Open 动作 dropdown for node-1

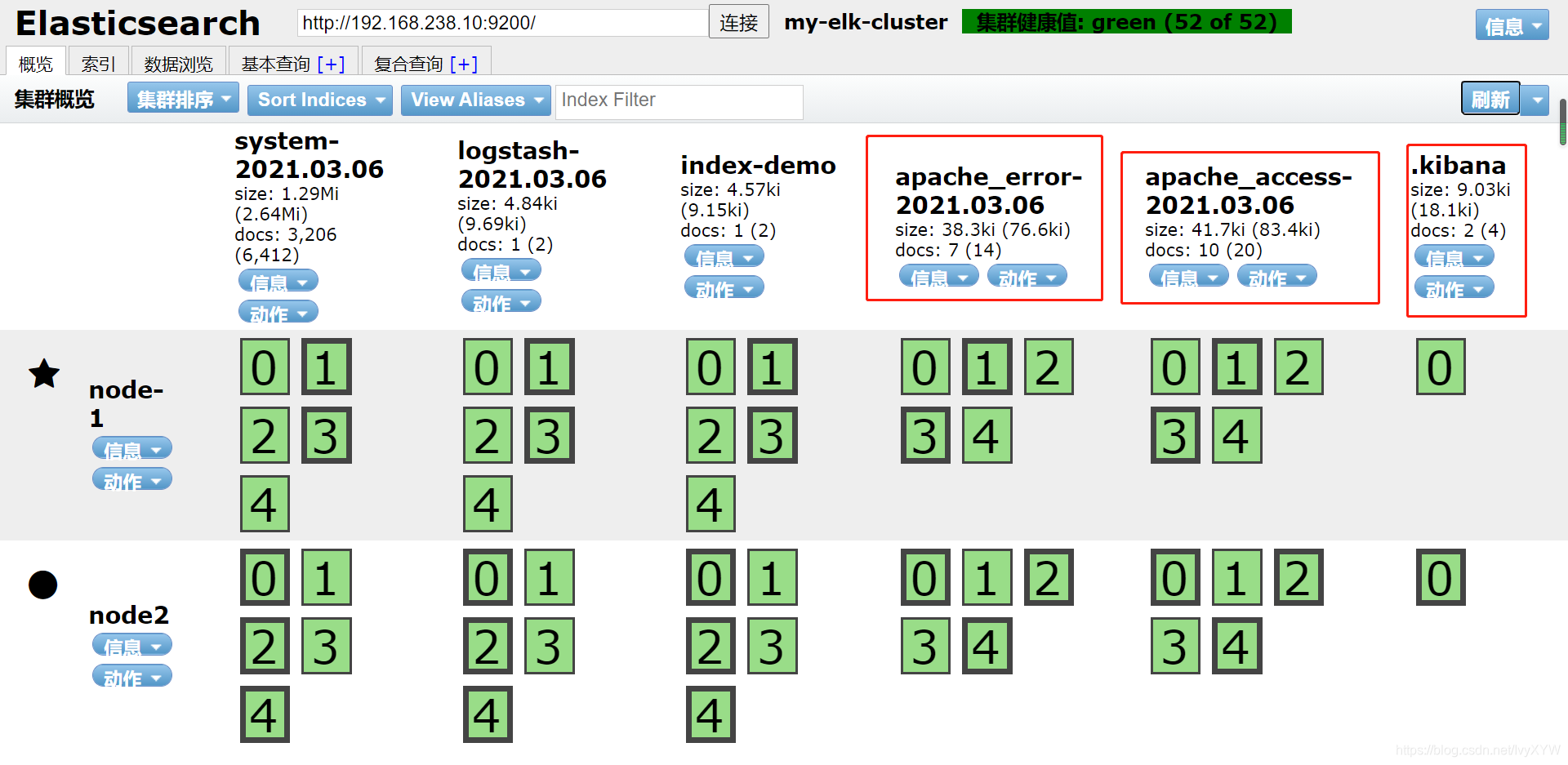132,479
